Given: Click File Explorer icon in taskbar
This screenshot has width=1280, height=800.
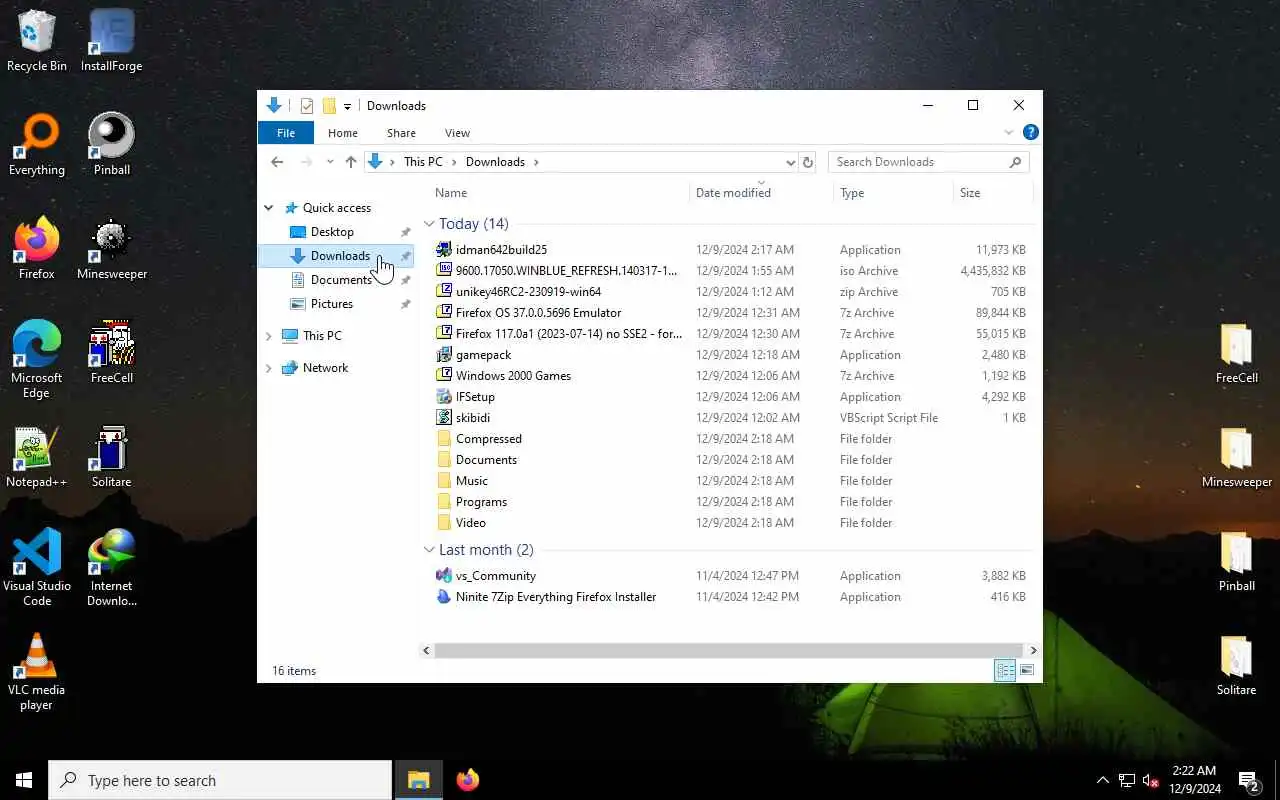Looking at the screenshot, I should [x=418, y=780].
